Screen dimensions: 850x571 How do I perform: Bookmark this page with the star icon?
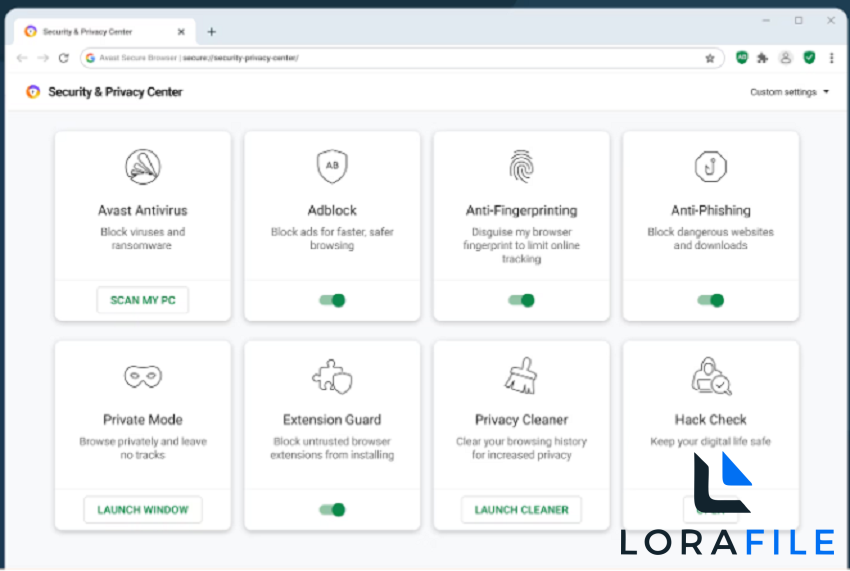(710, 58)
